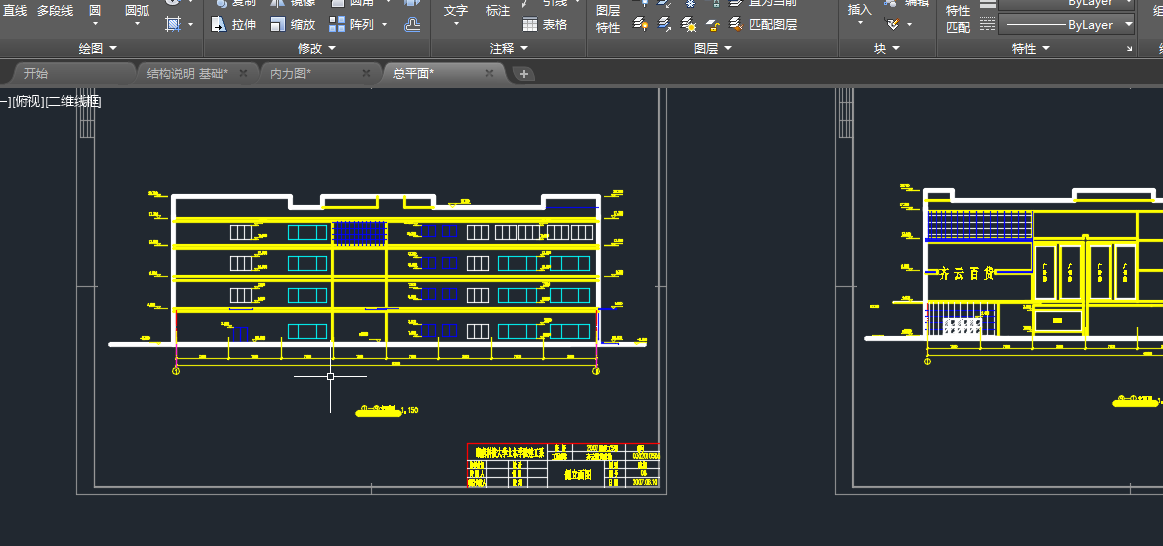This screenshot has height=546, width=1163.
Task: Create new drawing with plus tab button
Action: (x=524, y=73)
